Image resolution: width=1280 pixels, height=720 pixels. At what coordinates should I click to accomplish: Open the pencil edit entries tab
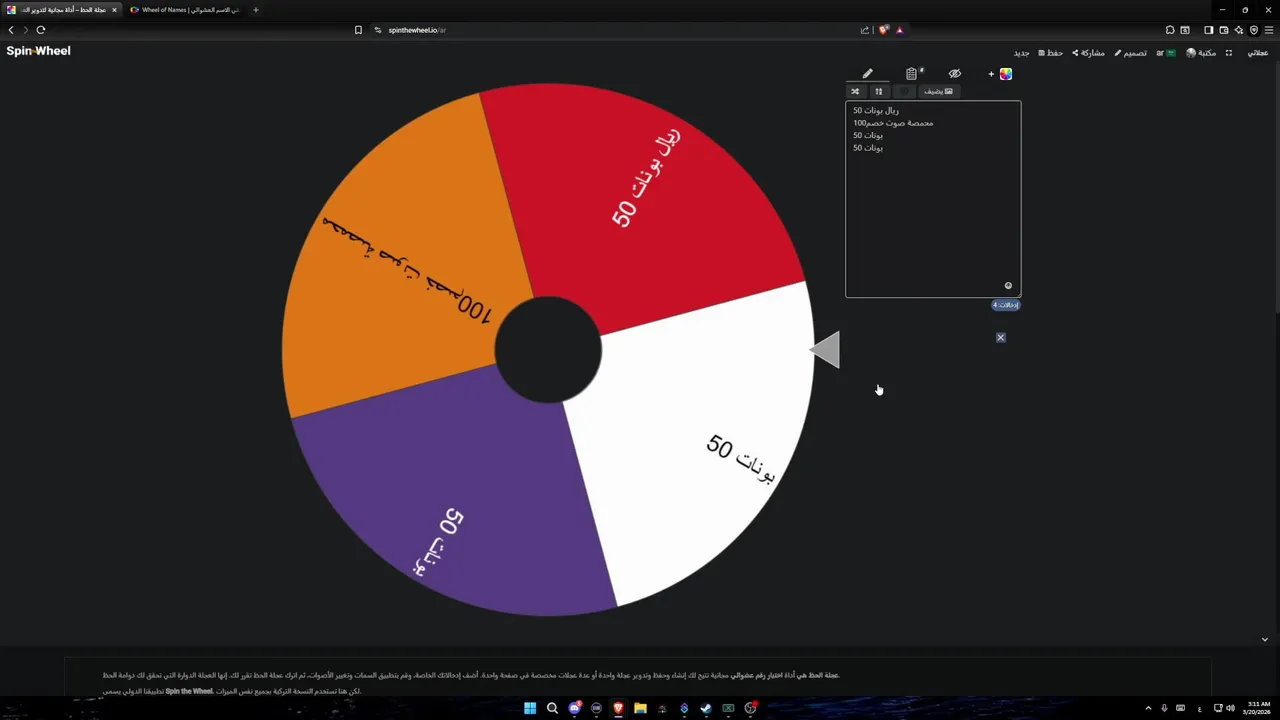click(868, 74)
